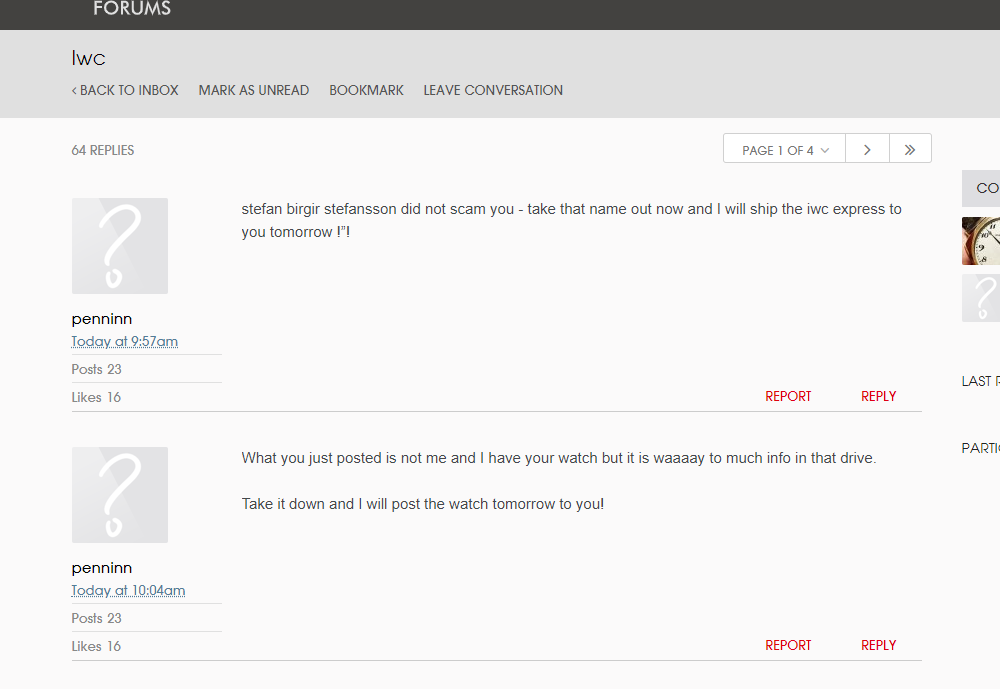Mark conversation as unread
The image size is (1000, 689).
tap(254, 90)
